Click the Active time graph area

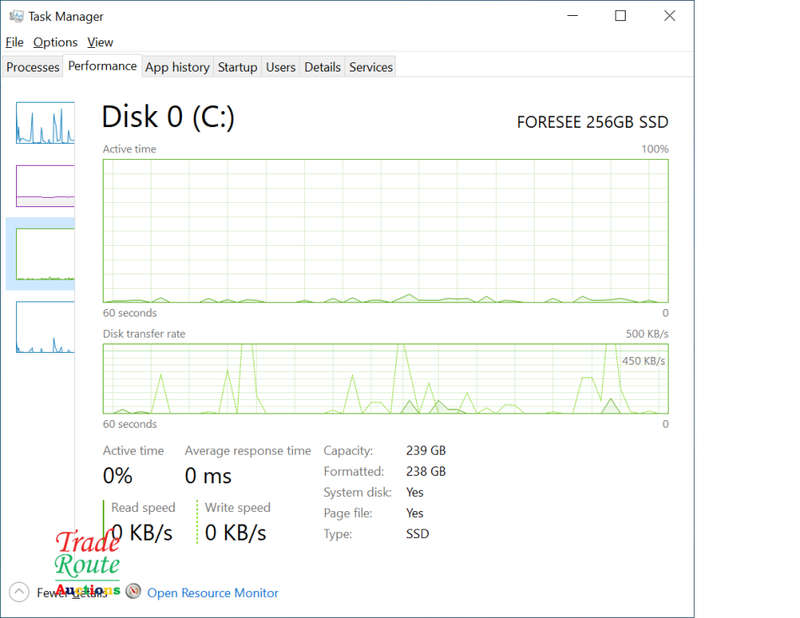[386, 231]
